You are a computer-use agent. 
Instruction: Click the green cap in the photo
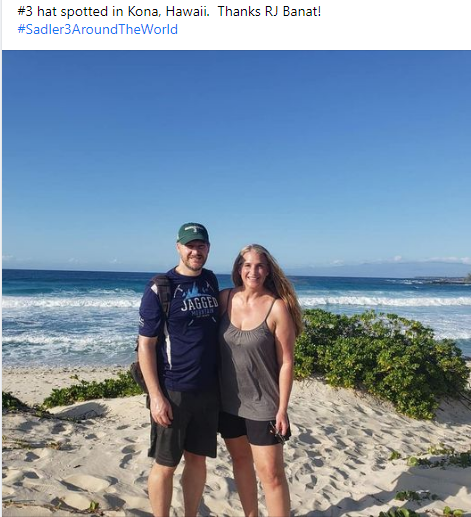[x=193, y=233]
